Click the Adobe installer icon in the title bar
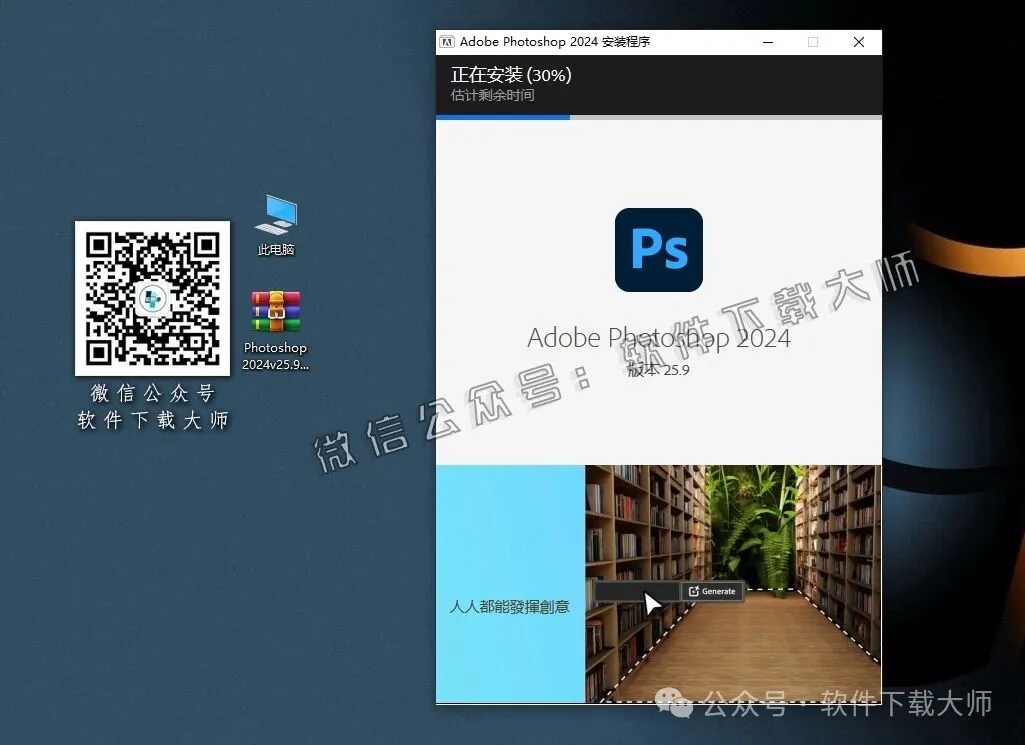The height and width of the screenshot is (745, 1025). [x=447, y=41]
